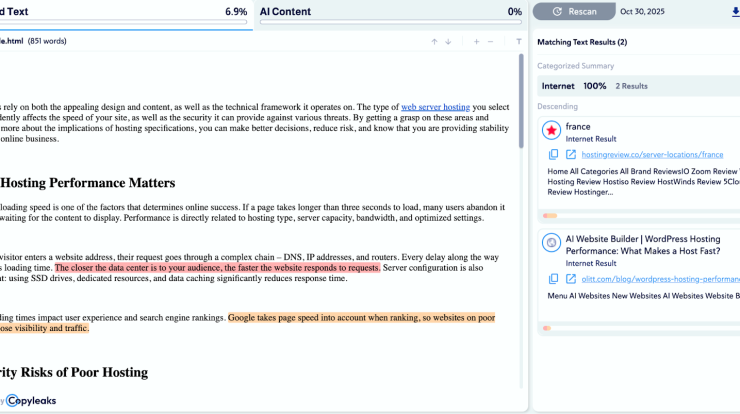Image resolution: width=740 pixels, height=414 pixels.
Task: Click the red star france favicon
Action: click(551, 129)
